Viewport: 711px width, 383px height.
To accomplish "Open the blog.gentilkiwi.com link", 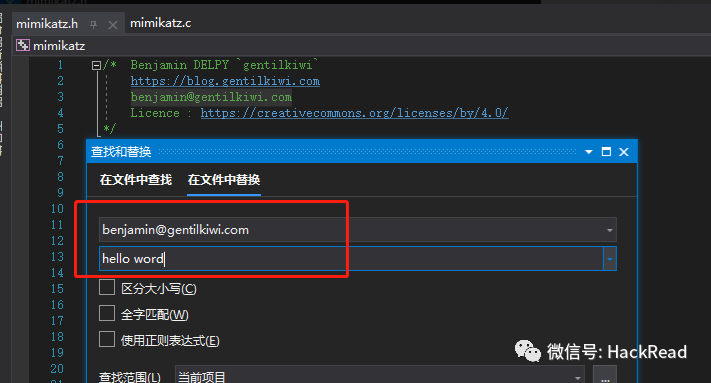I will (225, 81).
